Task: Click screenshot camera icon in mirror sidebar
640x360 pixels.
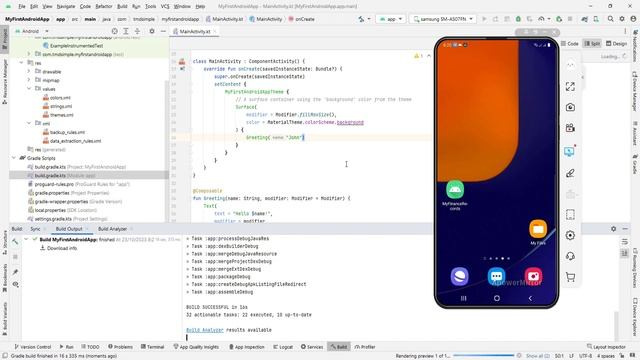Action: (570, 107)
